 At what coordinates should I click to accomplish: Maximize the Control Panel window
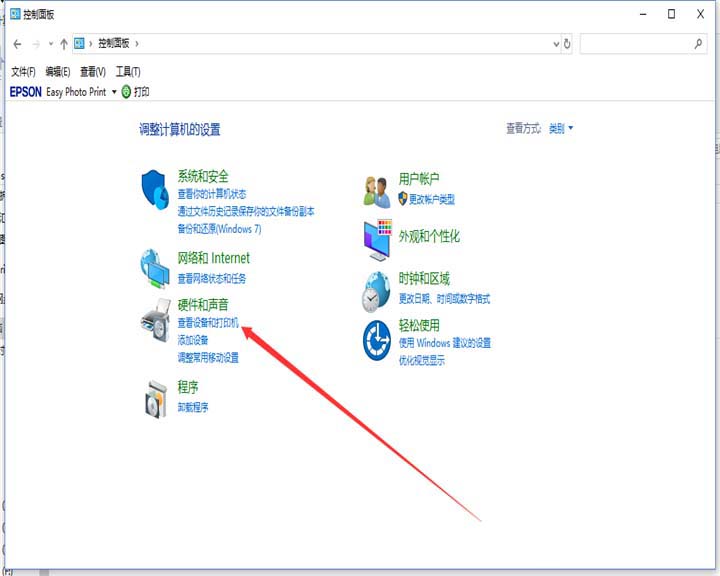point(671,14)
